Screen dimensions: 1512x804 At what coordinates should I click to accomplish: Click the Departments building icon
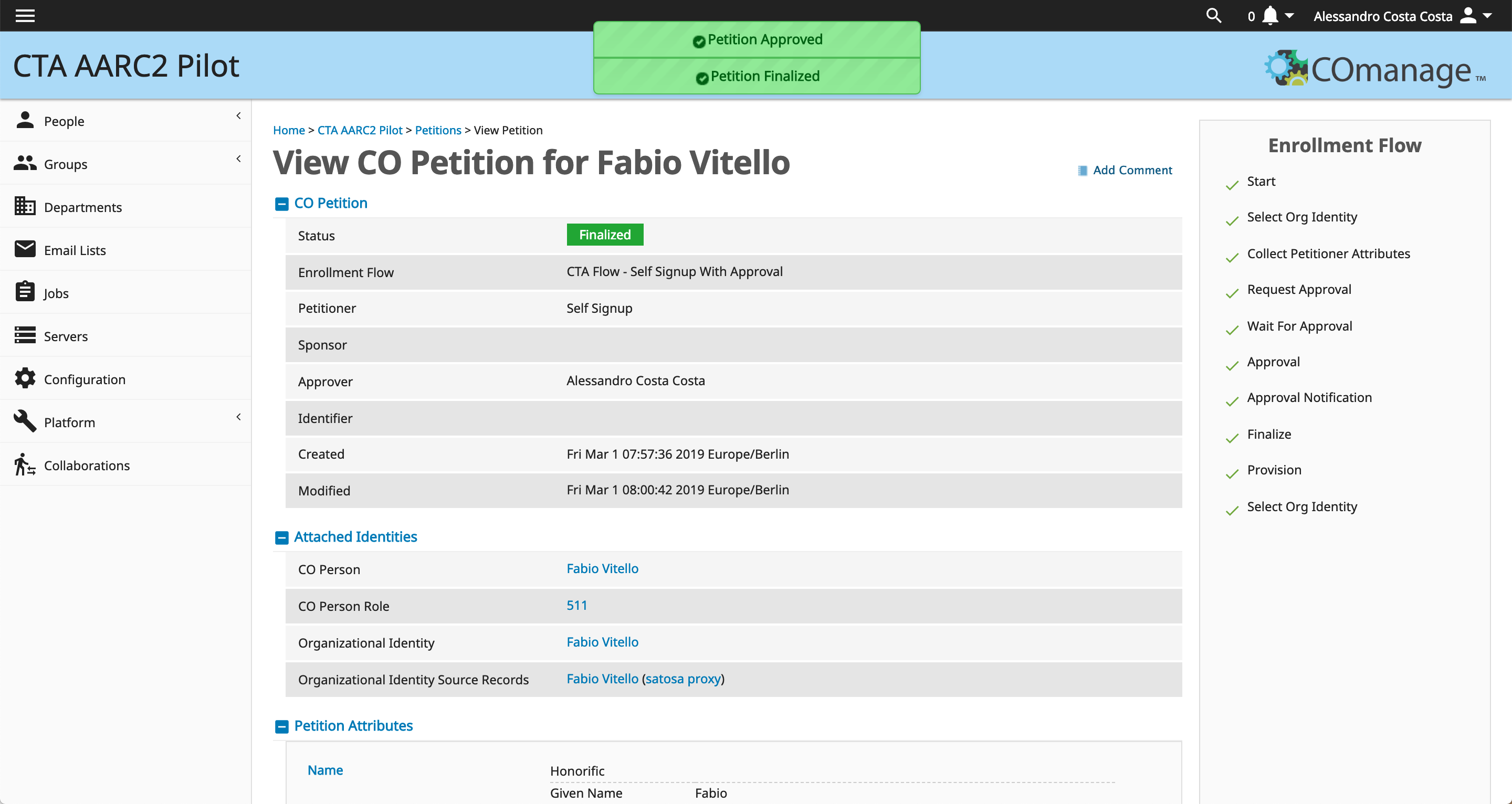25,207
